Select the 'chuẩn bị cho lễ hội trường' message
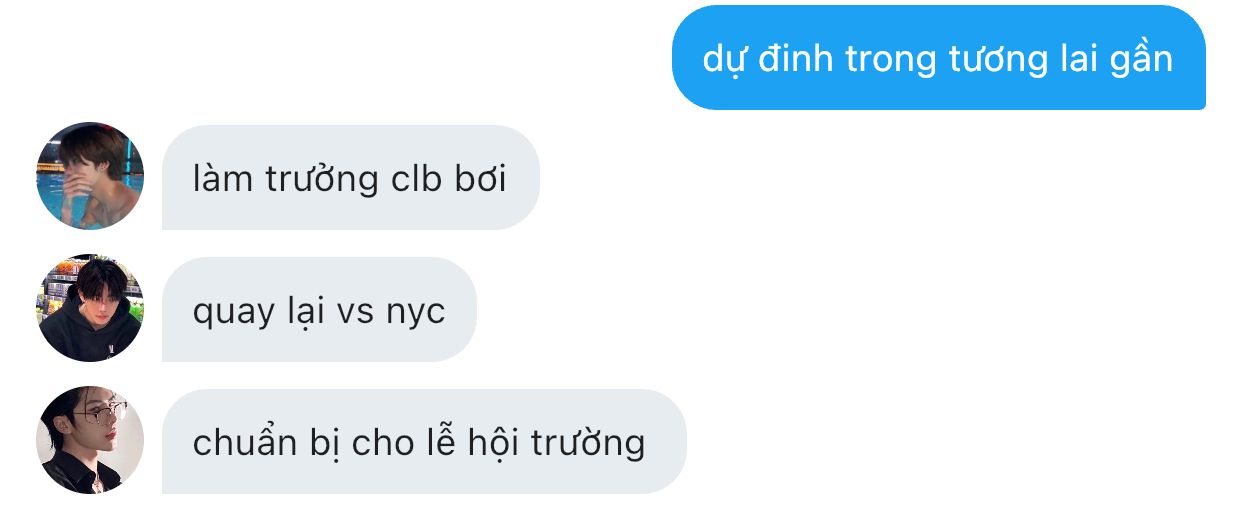 [424, 441]
